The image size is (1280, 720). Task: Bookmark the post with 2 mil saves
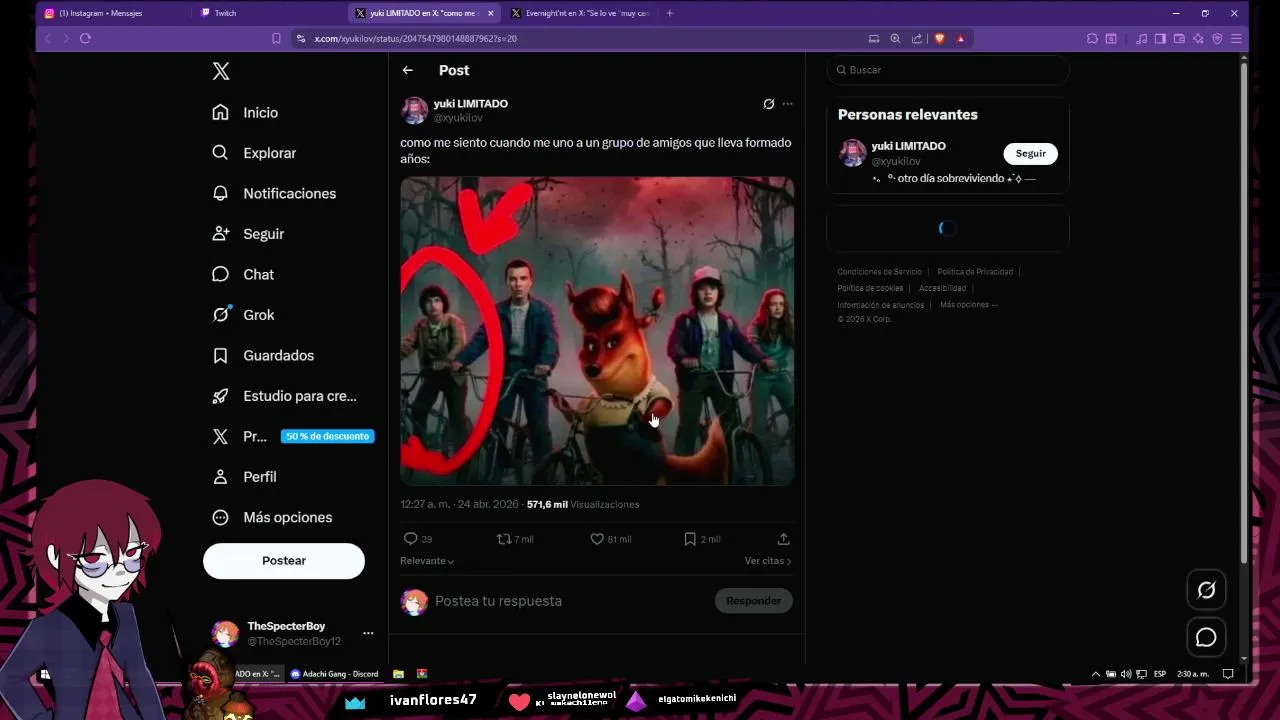690,539
